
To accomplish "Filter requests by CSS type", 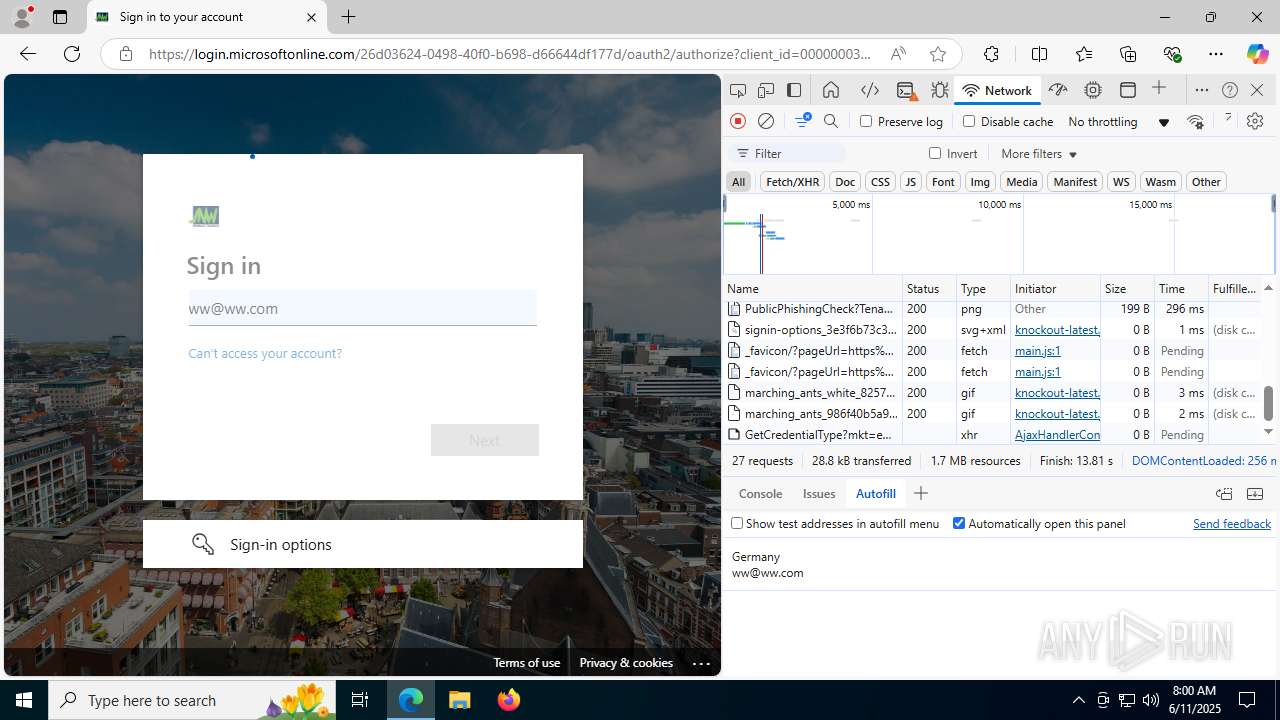I will pos(880,181).
